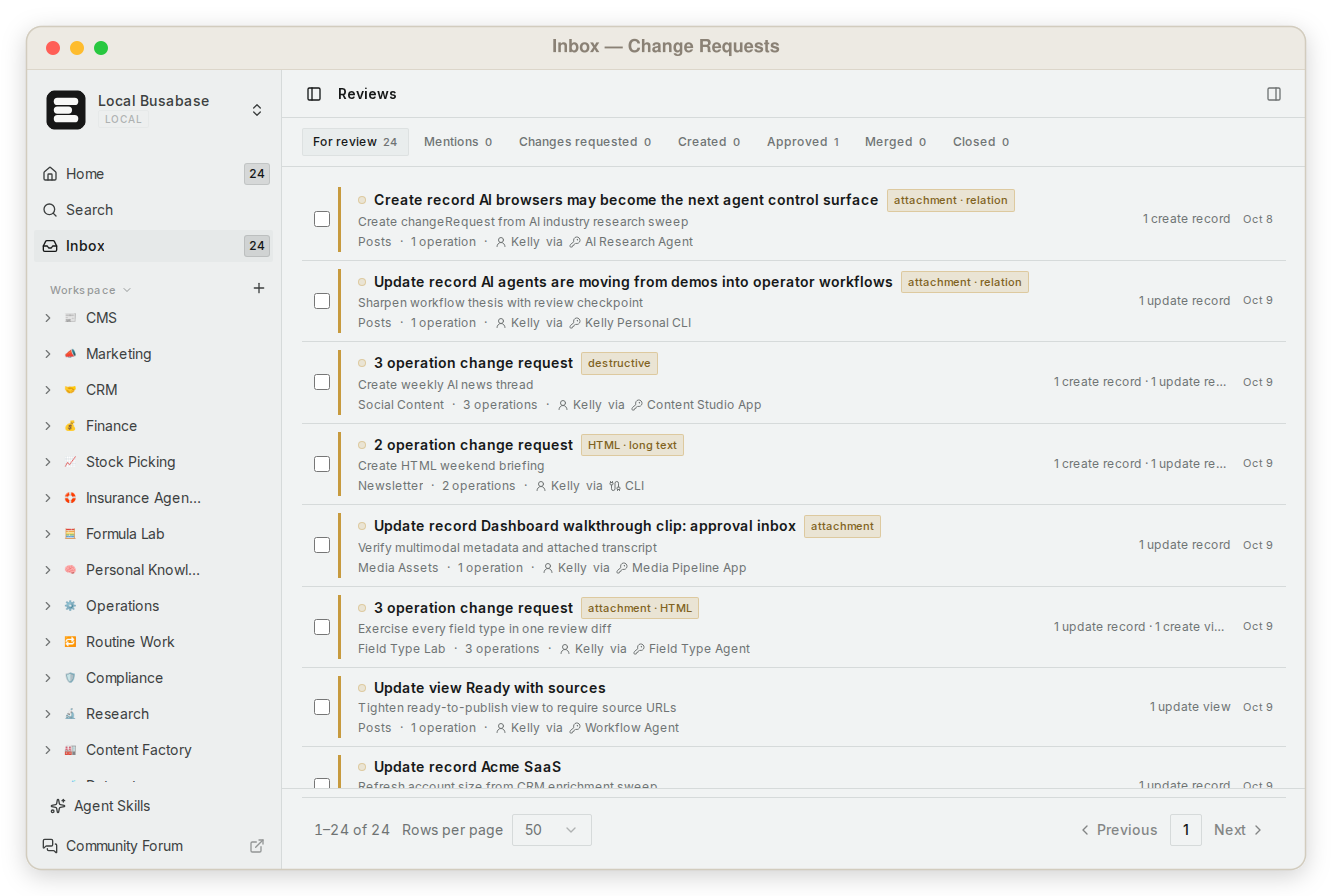Select page 1 button
The image size is (1332, 896).
coord(1186,830)
